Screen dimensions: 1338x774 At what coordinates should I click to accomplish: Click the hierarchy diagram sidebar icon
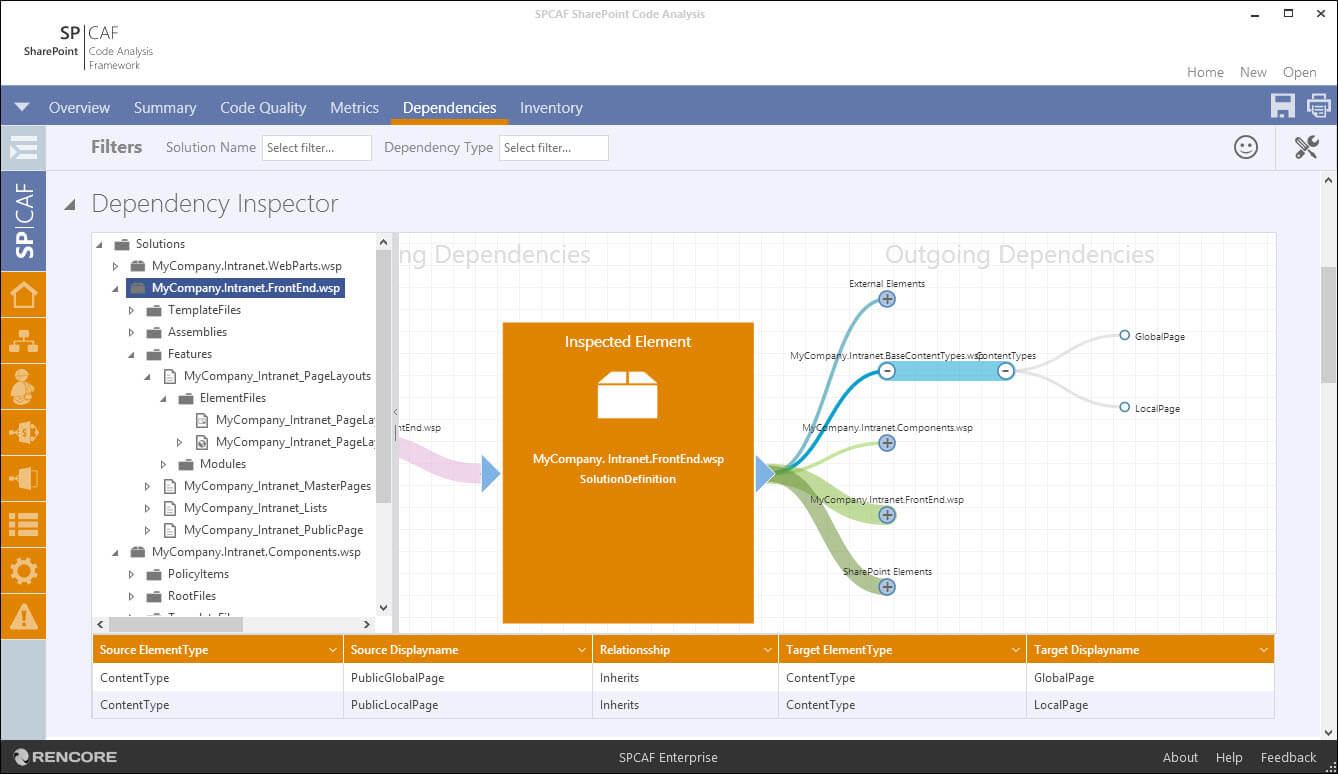click(23, 341)
